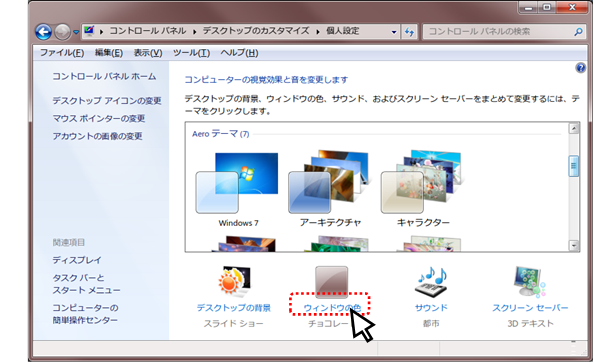Screen dimensions: 594x363
Task: Select the Windows 7 Aero theme
Action: [x=238, y=188]
